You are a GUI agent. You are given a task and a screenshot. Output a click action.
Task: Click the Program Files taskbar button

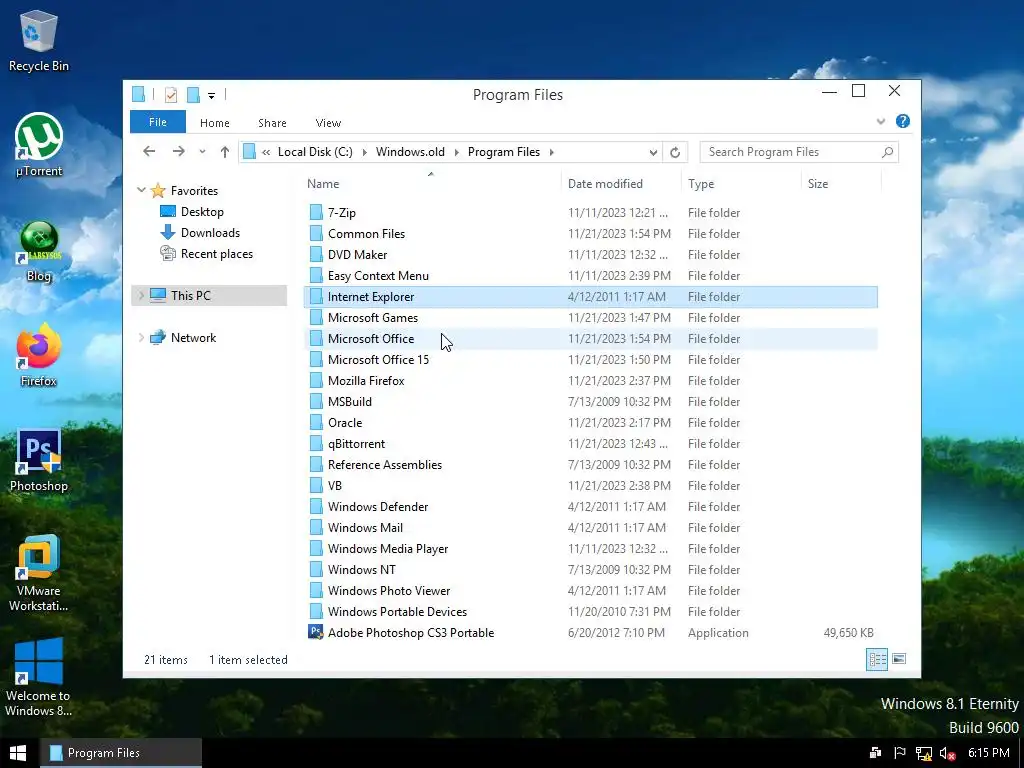tap(121, 753)
